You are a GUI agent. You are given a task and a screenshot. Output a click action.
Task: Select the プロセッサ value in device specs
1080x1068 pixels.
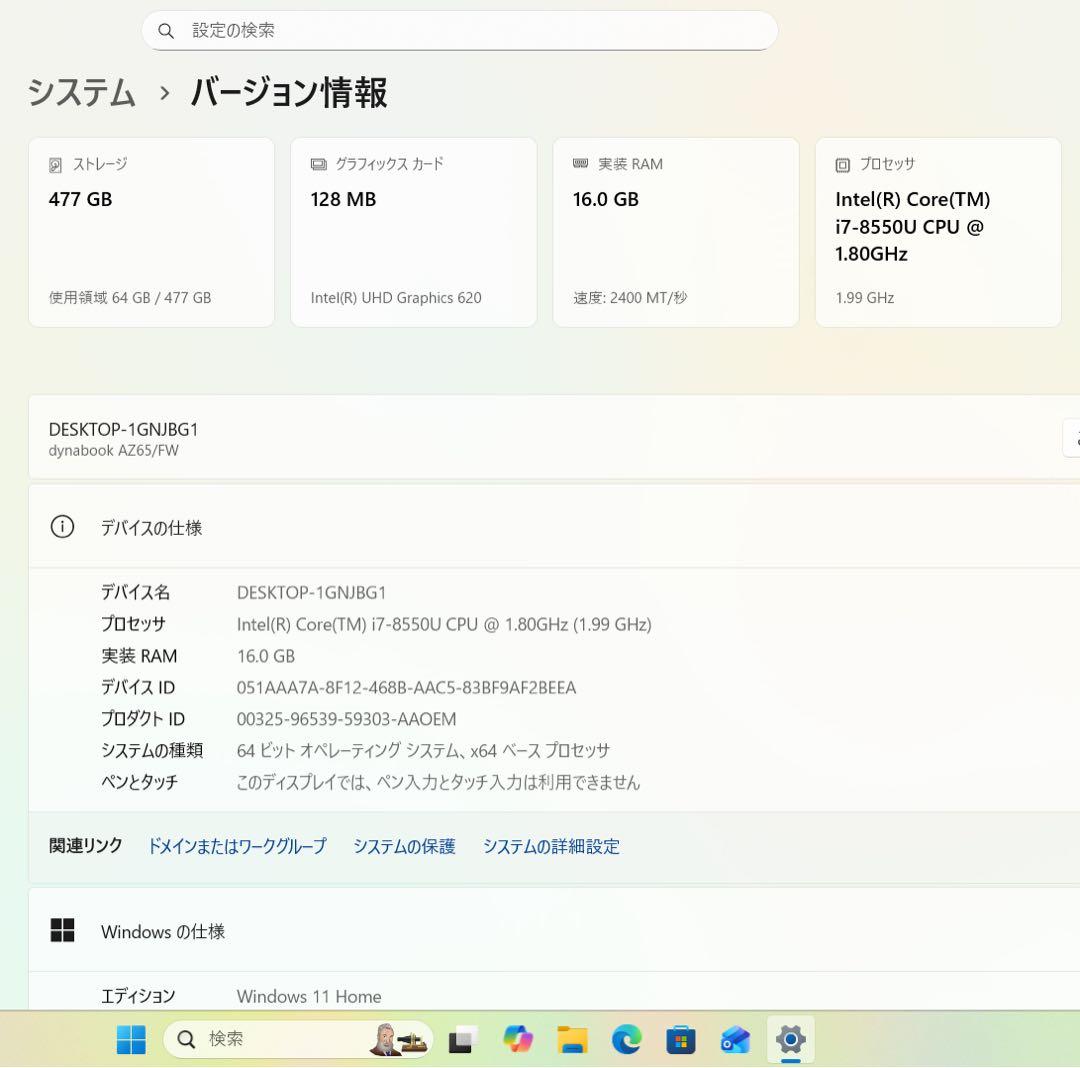444,625
